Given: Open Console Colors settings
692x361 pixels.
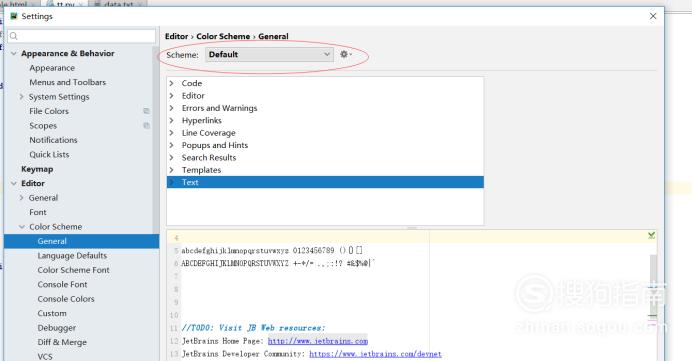Looking at the screenshot, I should (66, 299).
